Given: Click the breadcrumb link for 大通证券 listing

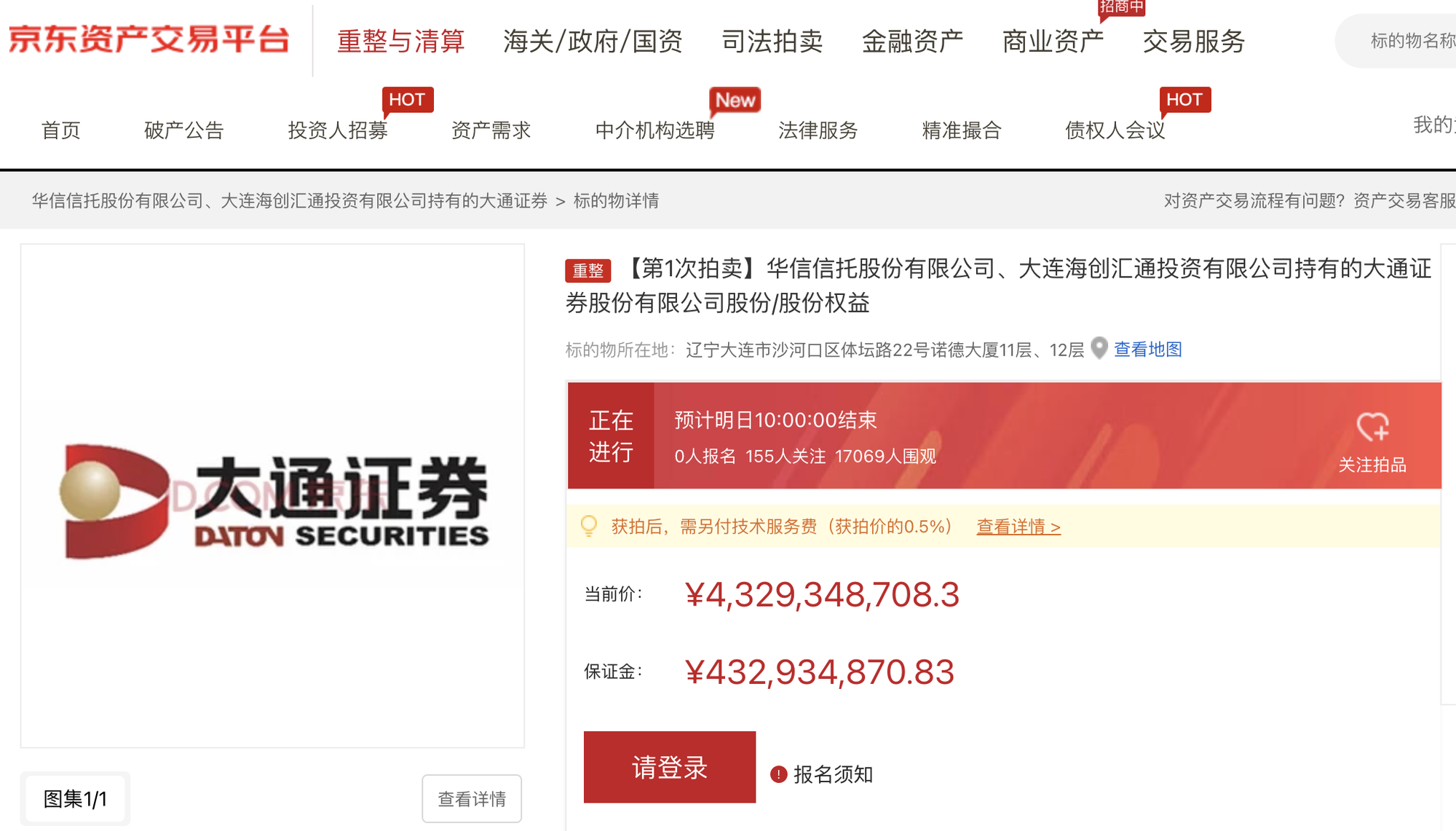Looking at the screenshot, I should pyautogui.click(x=290, y=201).
